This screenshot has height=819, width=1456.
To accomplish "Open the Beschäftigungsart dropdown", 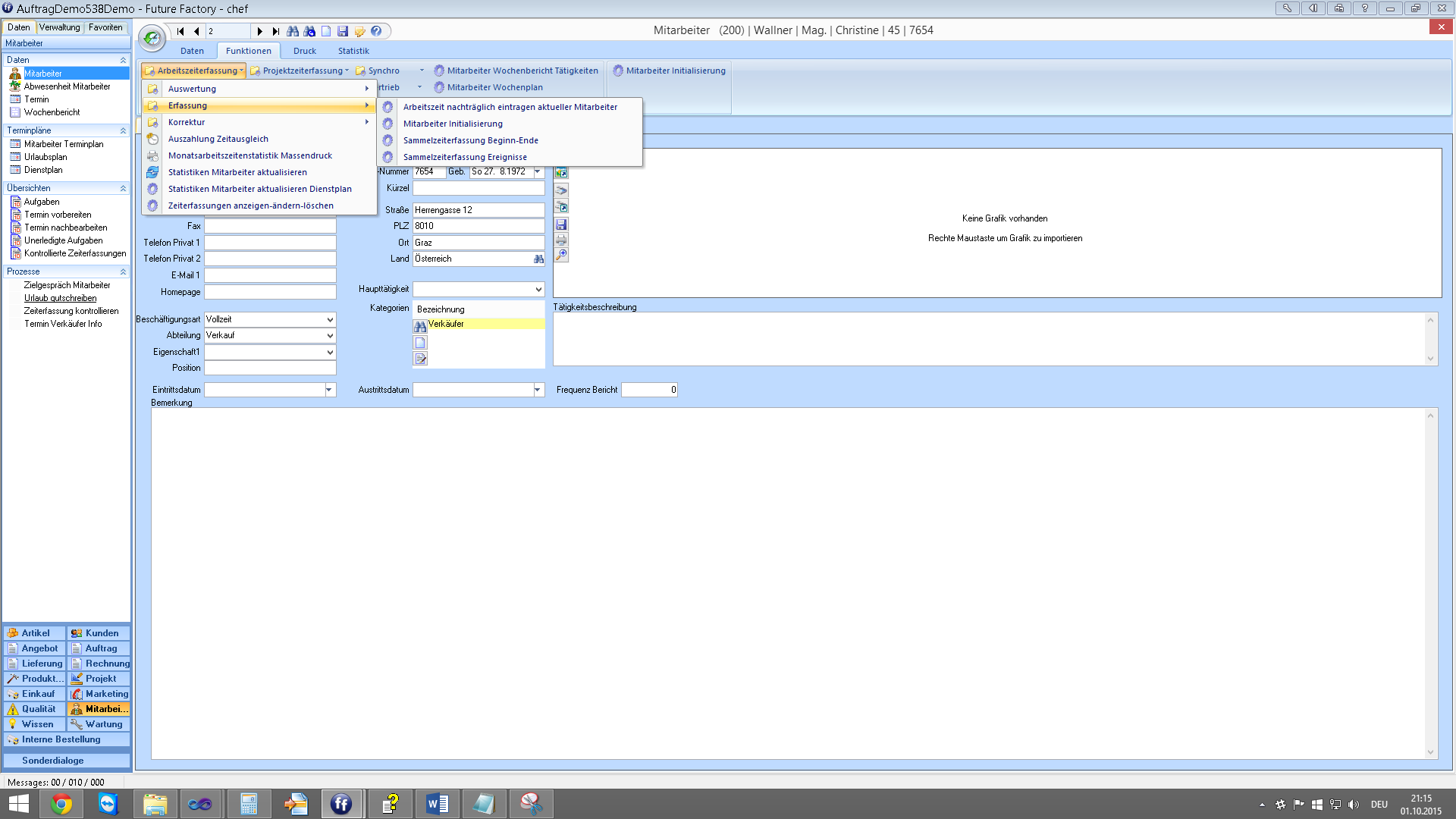I will point(330,320).
